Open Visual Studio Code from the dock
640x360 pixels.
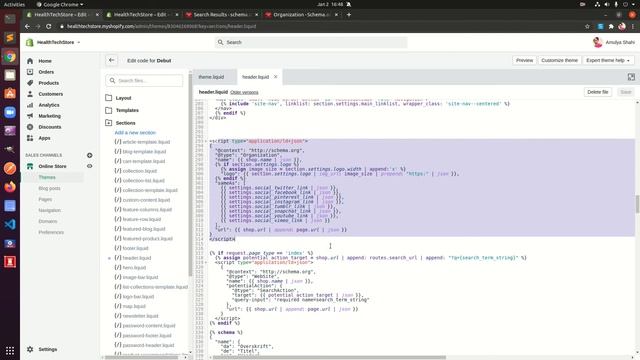coord(10,224)
